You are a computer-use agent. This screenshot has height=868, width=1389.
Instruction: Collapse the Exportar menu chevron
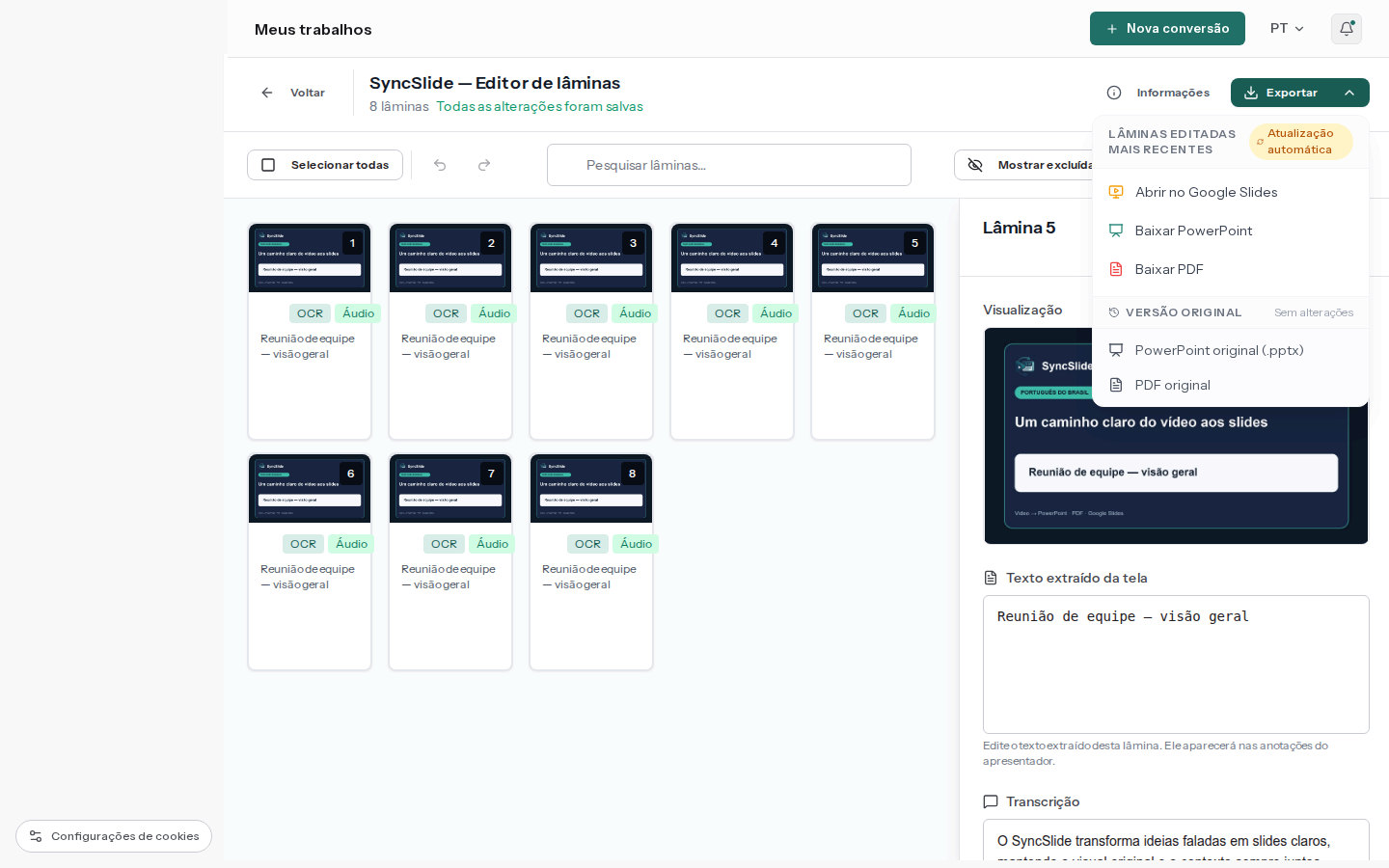tap(1349, 93)
